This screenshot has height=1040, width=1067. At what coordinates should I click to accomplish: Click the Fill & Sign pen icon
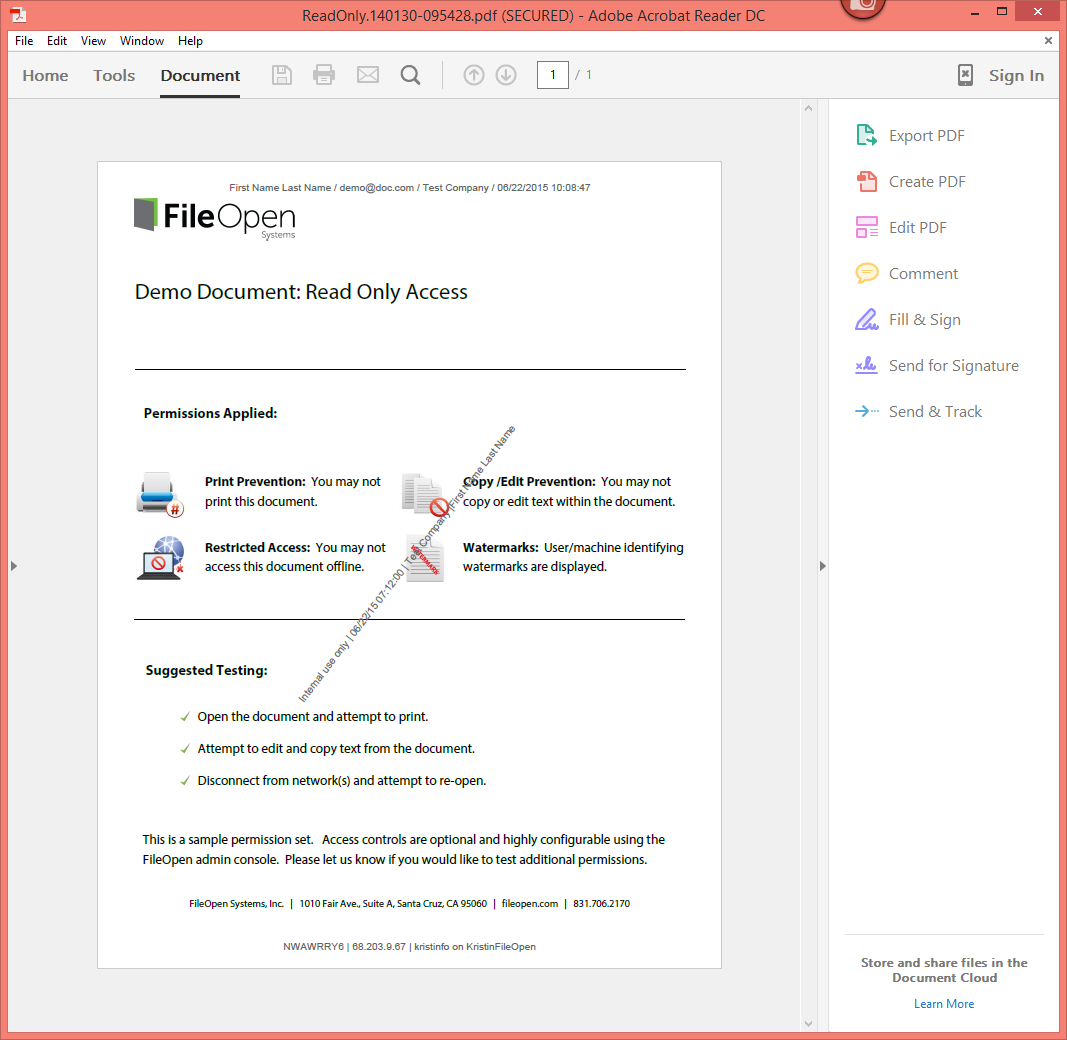pyautogui.click(x=866, y=319)
